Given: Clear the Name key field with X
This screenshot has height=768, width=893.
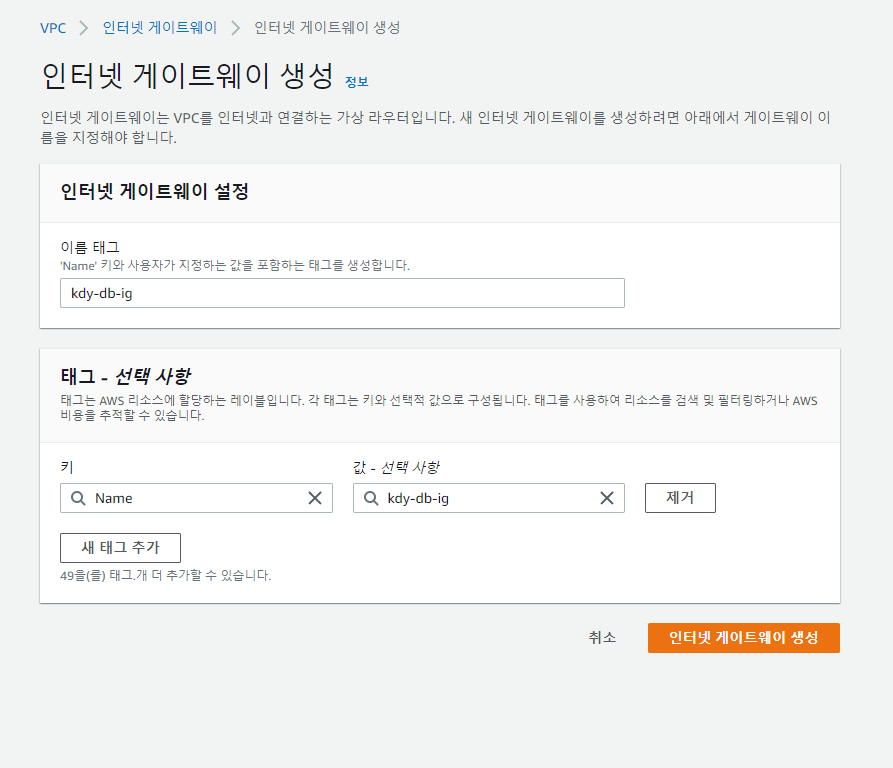Looking at the screenshot, I should point(315,498).
